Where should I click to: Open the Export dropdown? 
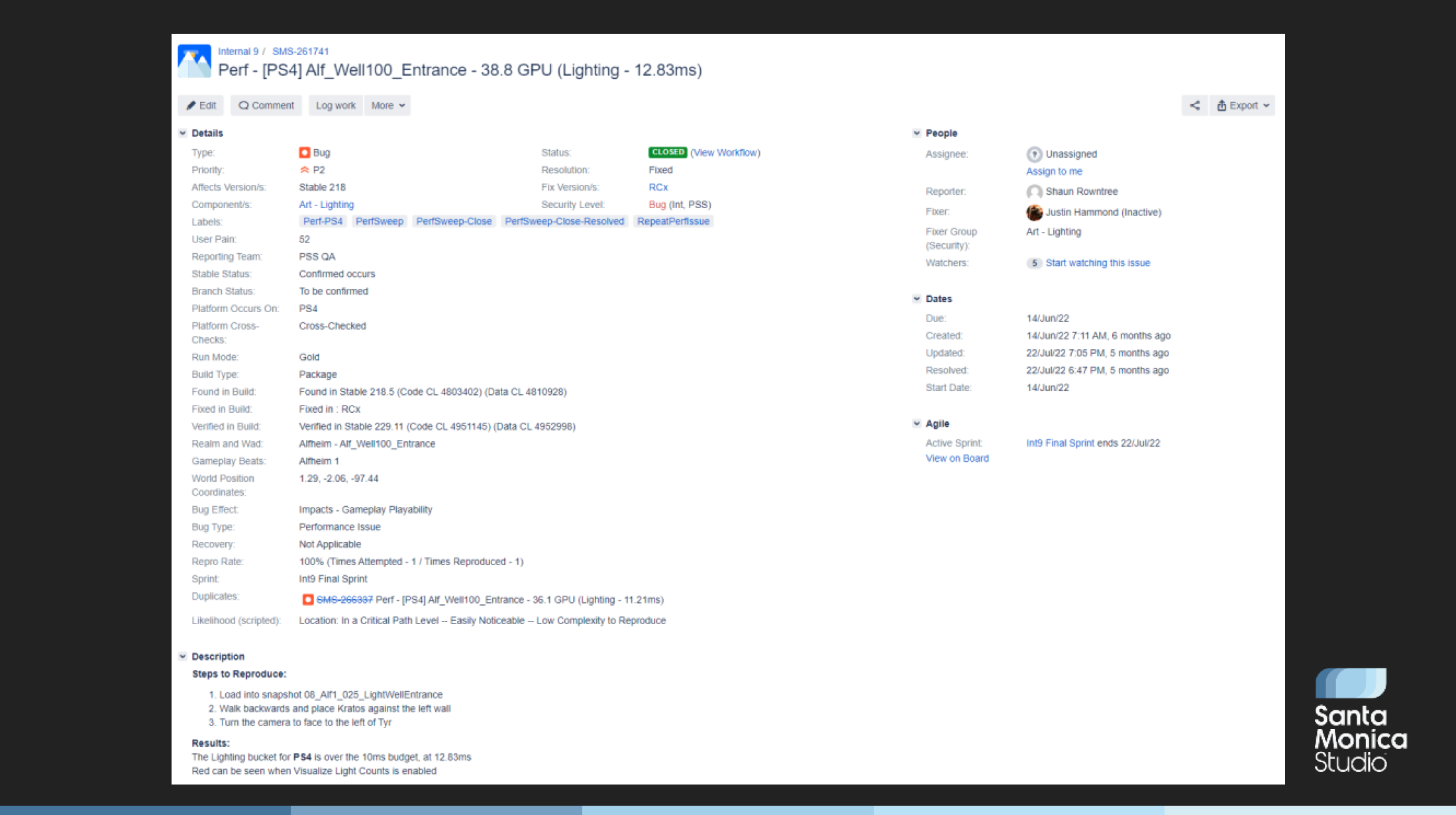coord(1243,105)
